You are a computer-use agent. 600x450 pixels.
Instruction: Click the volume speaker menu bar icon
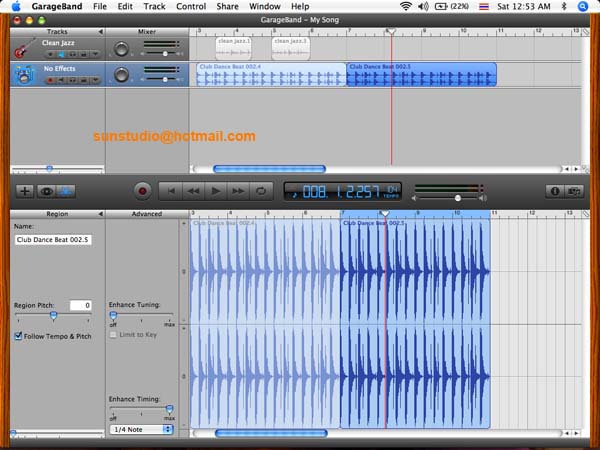pos(423,7)
